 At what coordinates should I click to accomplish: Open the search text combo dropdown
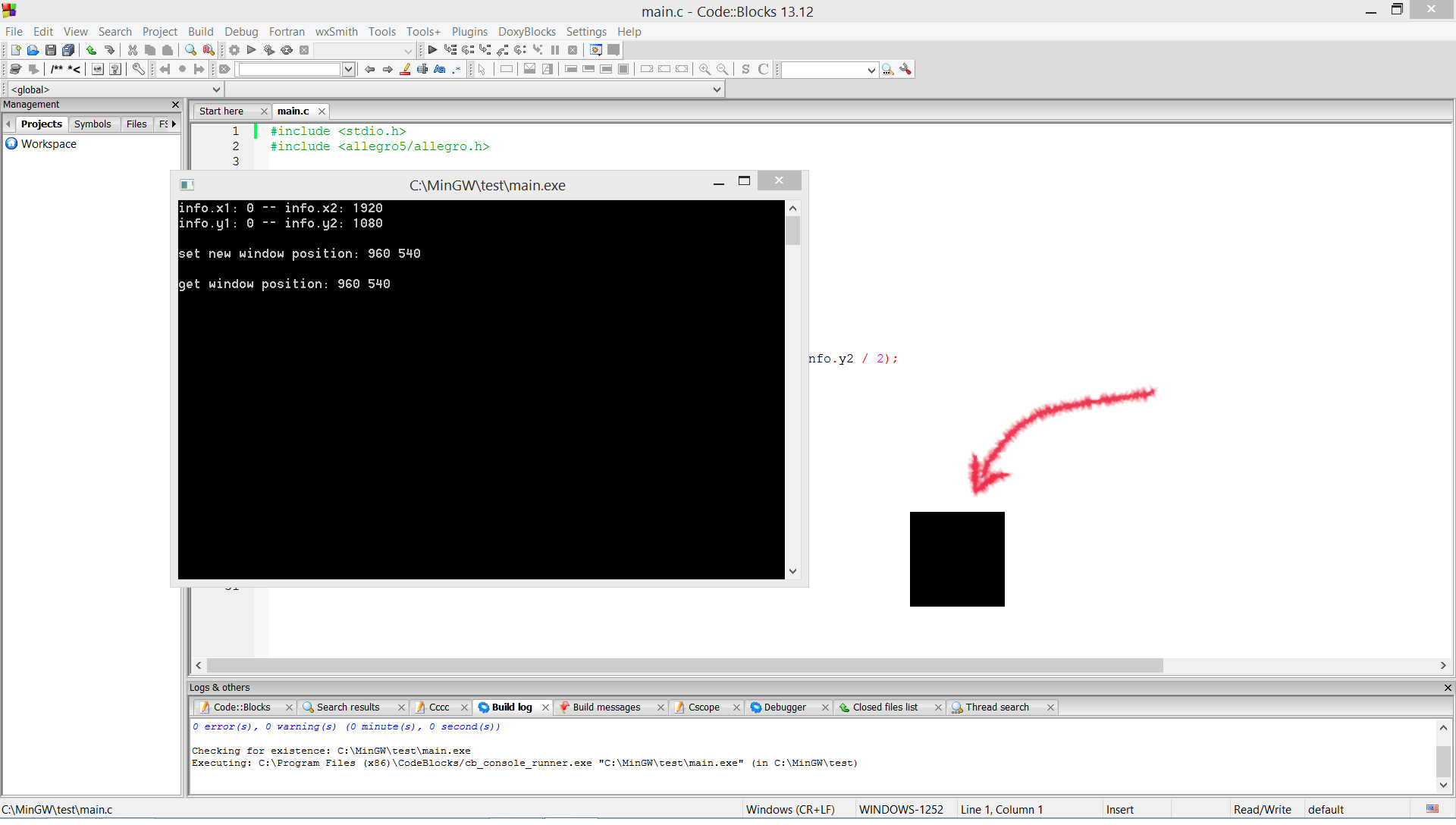point(348,69)
